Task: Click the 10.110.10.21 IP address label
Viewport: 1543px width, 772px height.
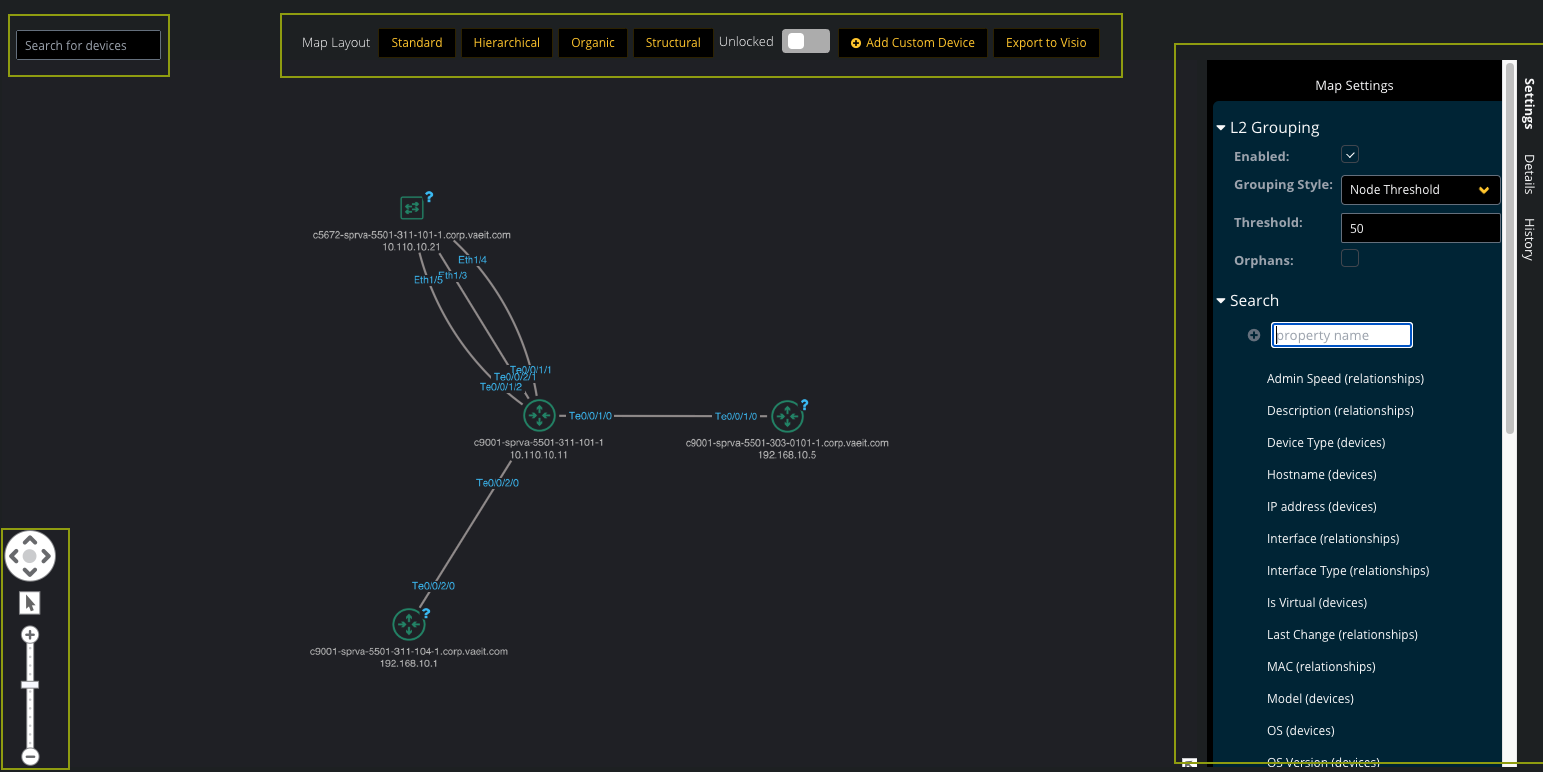Action: coord(411,247)
